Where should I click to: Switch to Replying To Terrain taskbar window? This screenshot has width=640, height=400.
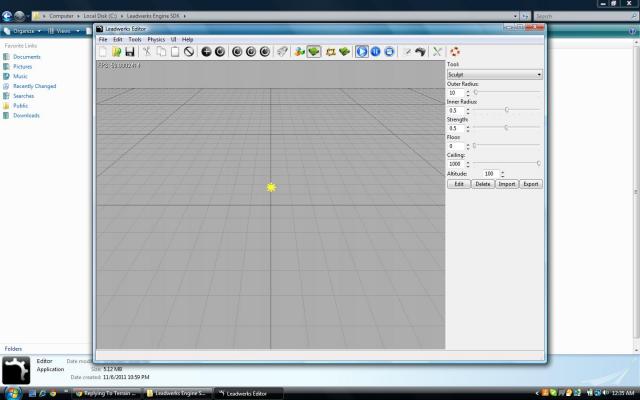tap(108, 393)
